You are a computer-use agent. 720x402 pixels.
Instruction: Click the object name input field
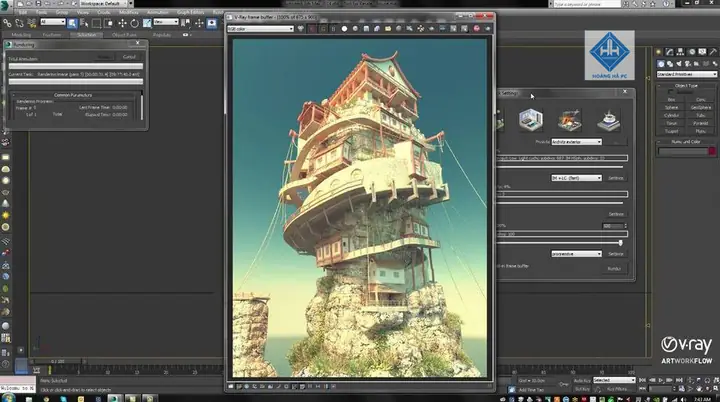(683, 151)
